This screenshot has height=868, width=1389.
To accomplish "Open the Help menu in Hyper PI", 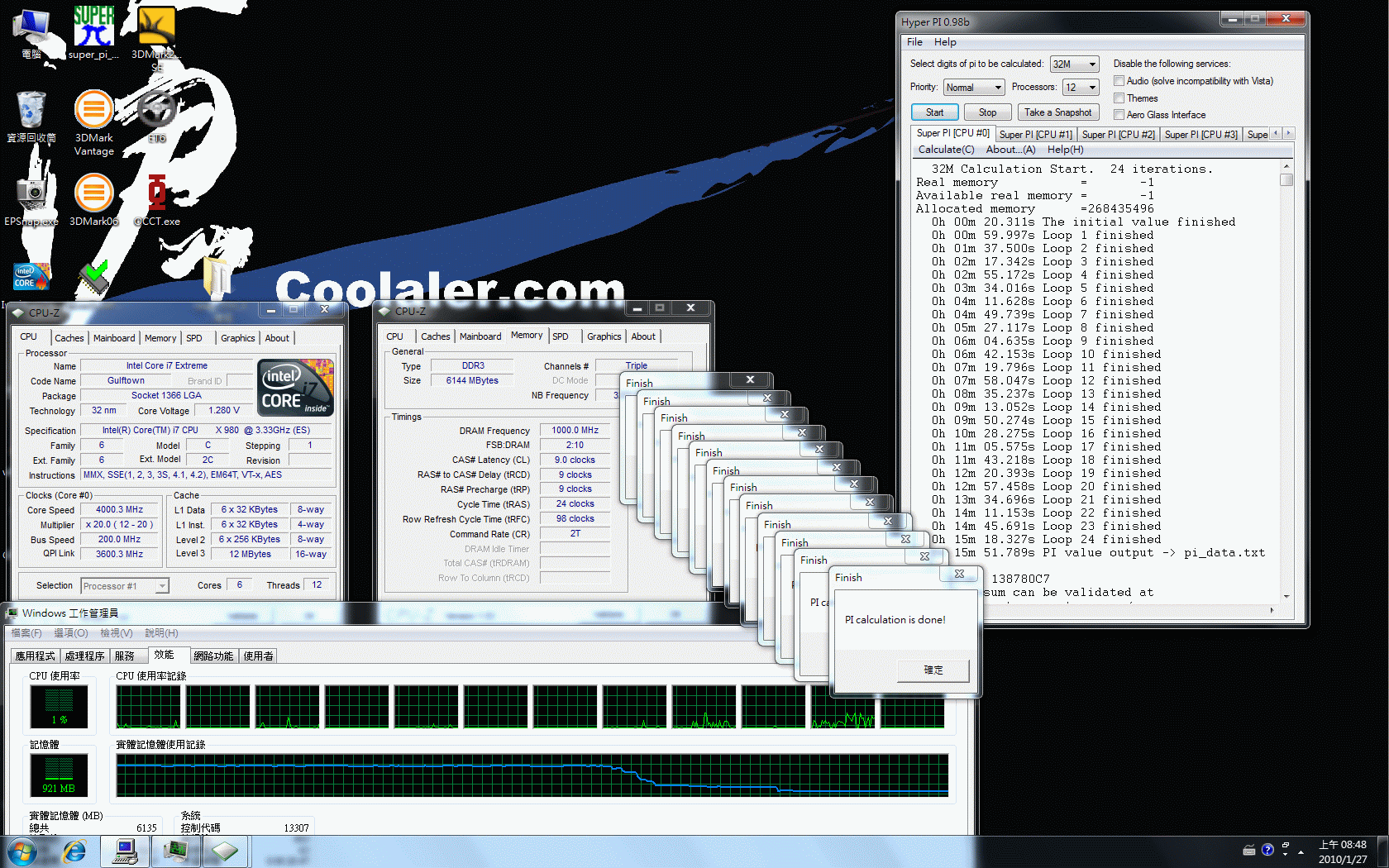I will (945, 42).
